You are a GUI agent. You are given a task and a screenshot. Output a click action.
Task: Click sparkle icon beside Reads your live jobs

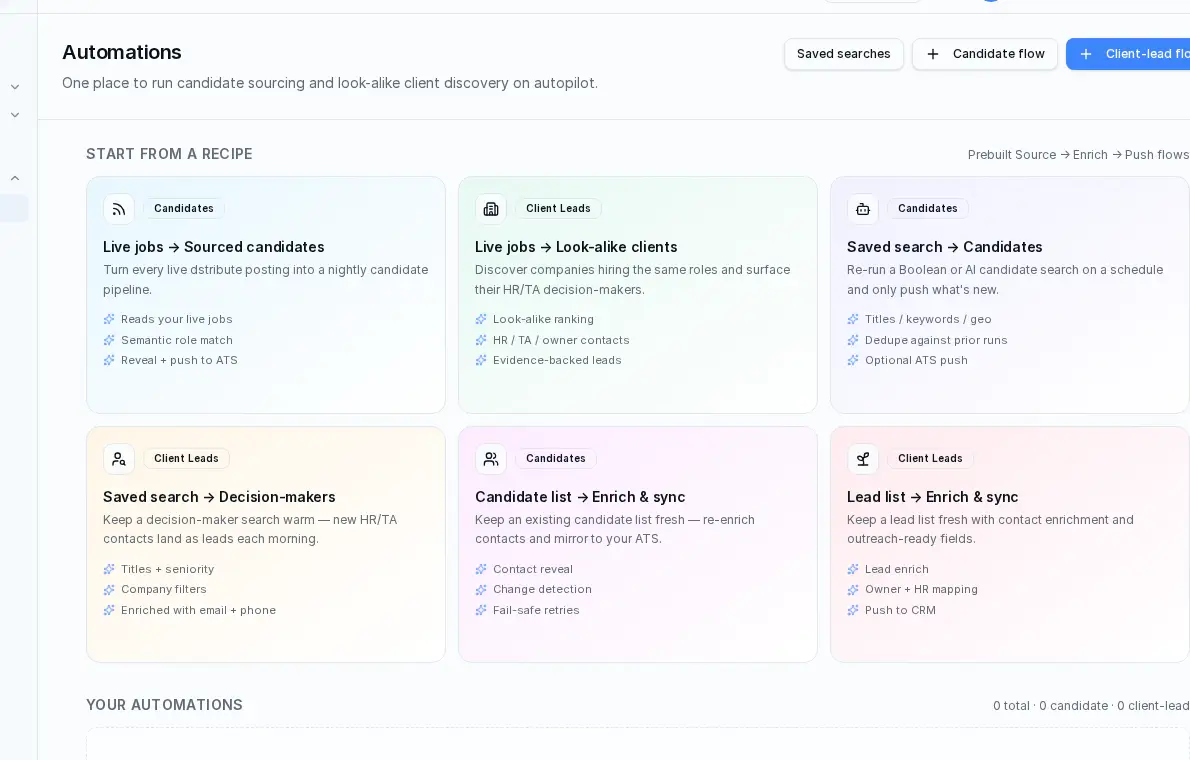click(109, 320)
